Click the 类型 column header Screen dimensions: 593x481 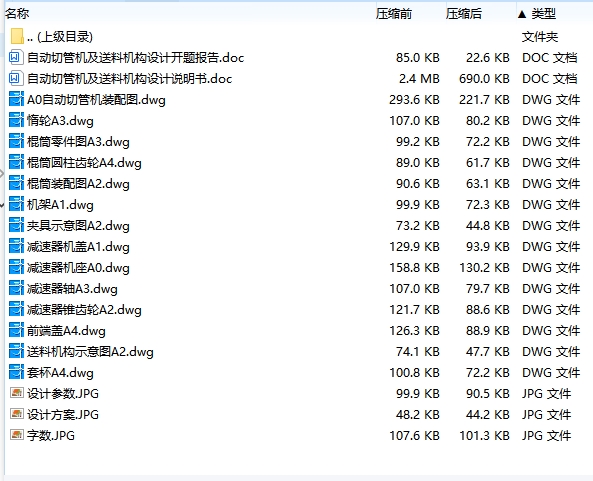click(543, 14)
